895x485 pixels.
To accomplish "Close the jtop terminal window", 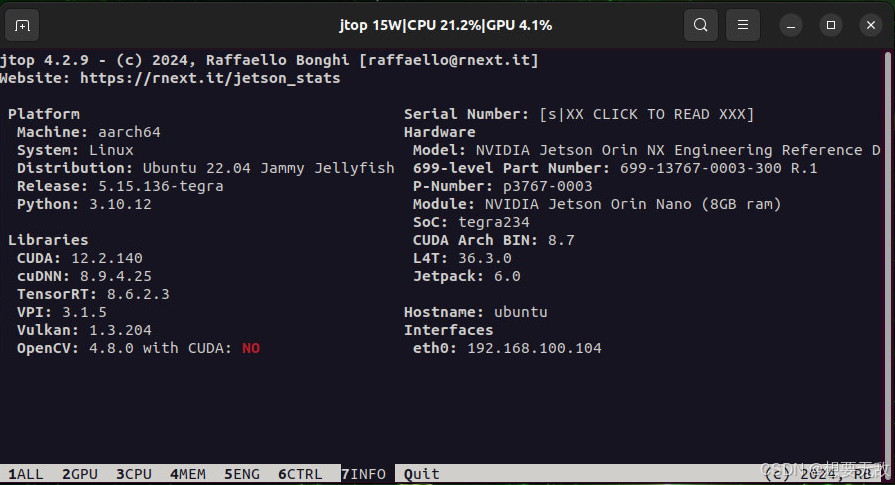I will [x=871, y=25].
